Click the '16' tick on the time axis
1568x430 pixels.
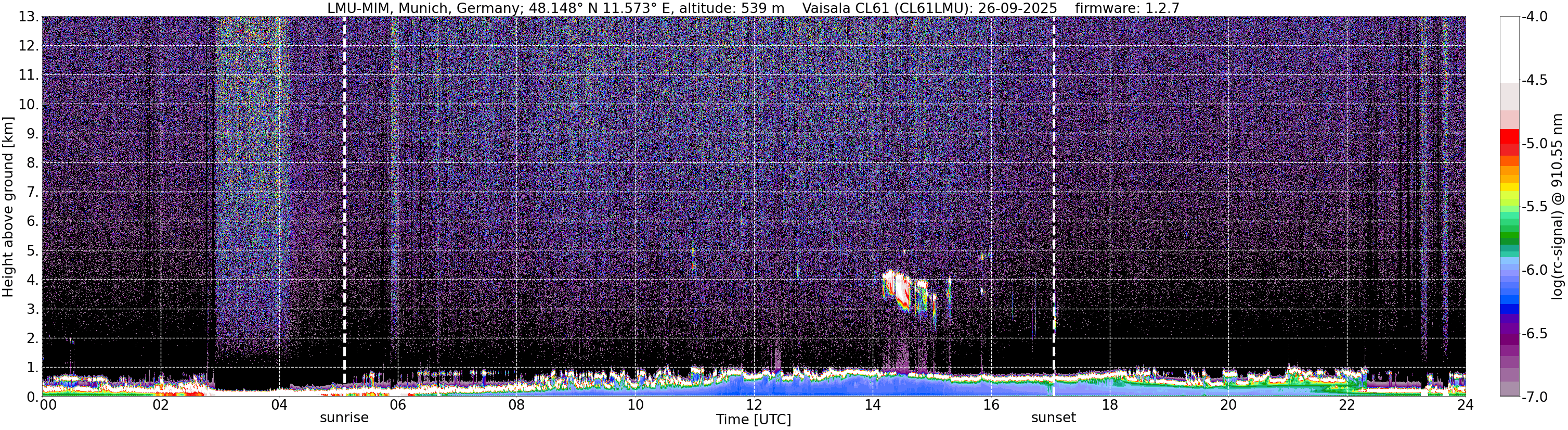992,405
